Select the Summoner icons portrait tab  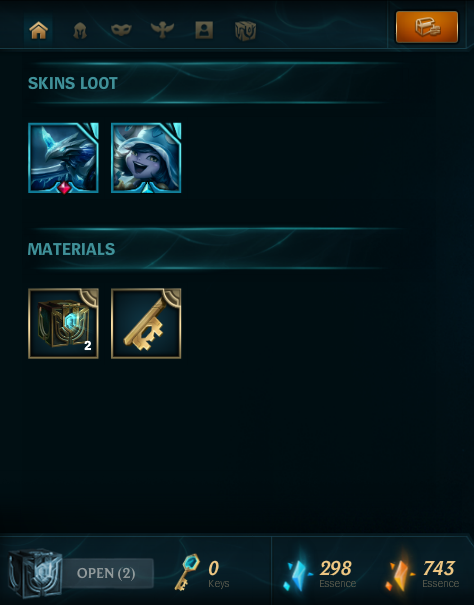coord(204,30)
